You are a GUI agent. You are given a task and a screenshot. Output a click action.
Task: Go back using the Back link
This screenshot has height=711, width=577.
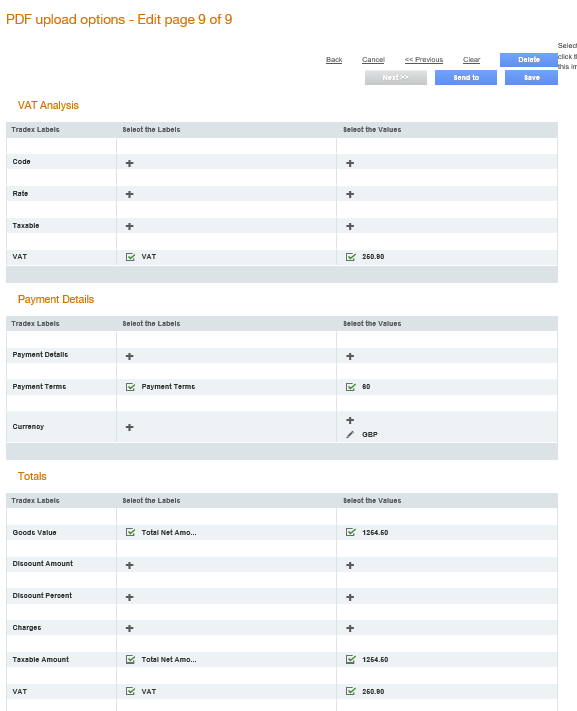pos(334,59)
